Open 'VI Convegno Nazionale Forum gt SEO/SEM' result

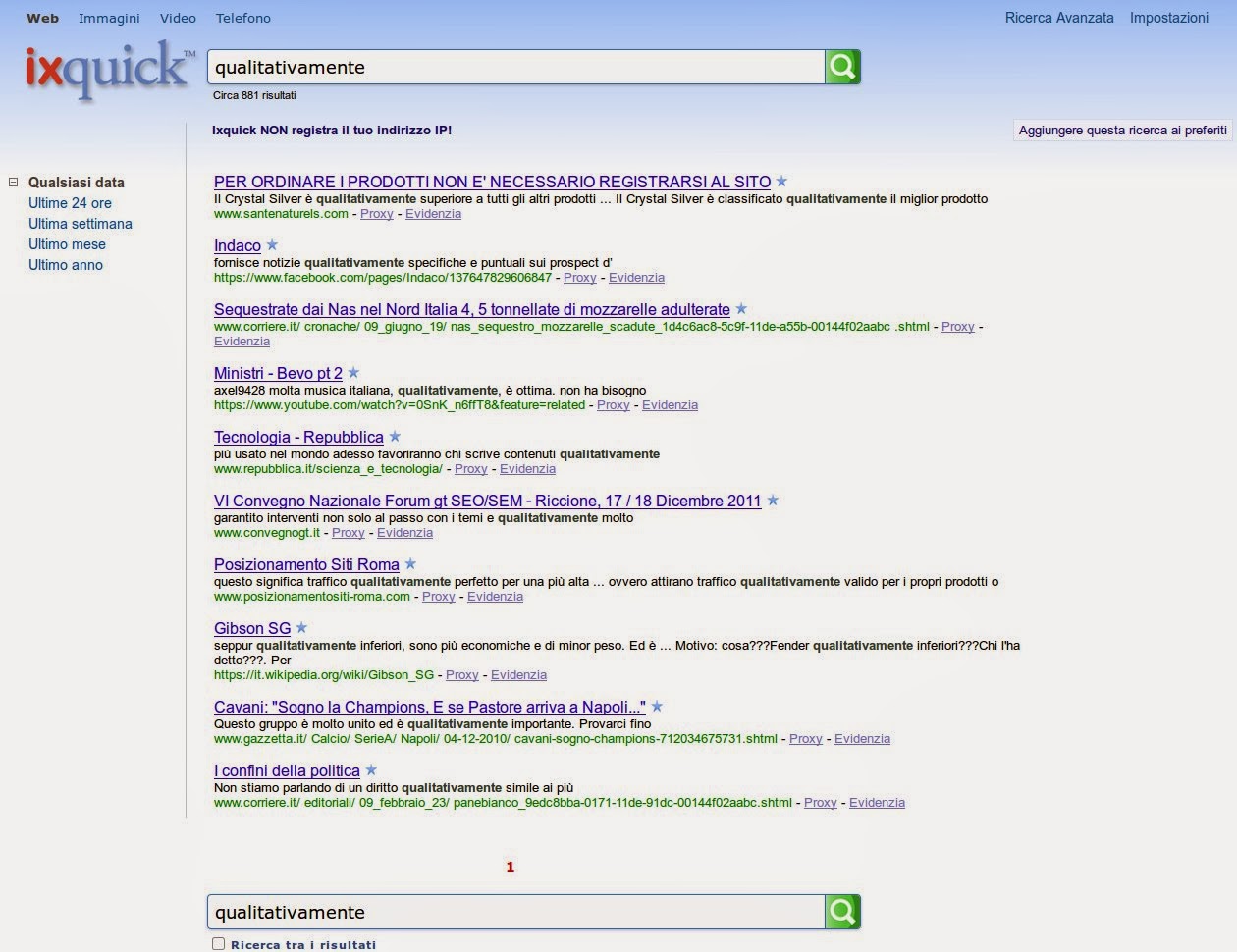pyautogui.click(x=488, y=501)
